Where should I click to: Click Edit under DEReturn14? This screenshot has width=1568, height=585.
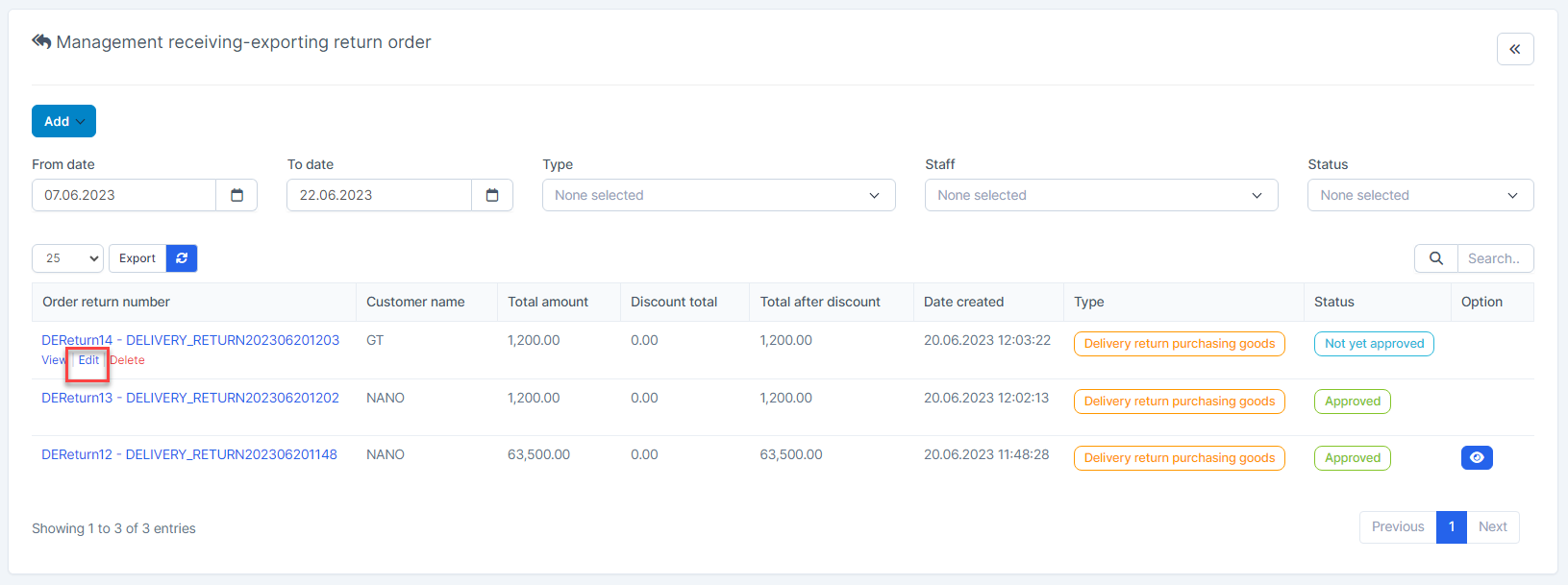pyautogui.click(x=88, y=360)
